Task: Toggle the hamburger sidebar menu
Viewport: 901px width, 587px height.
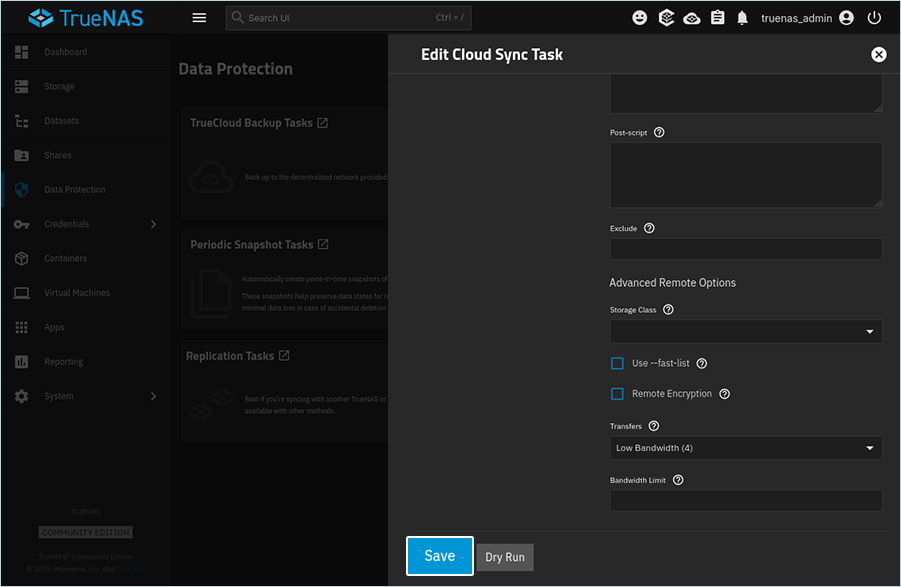Action: [x=199, y=18]
